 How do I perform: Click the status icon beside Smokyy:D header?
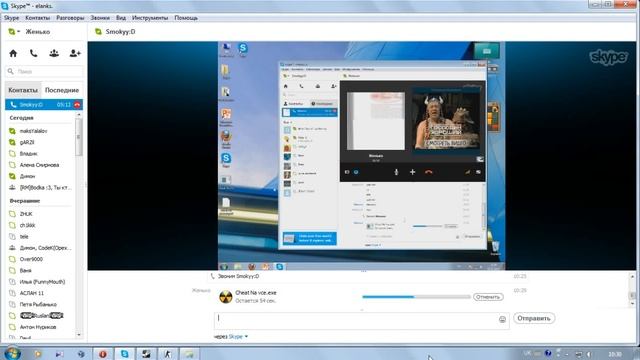(98, 31)
